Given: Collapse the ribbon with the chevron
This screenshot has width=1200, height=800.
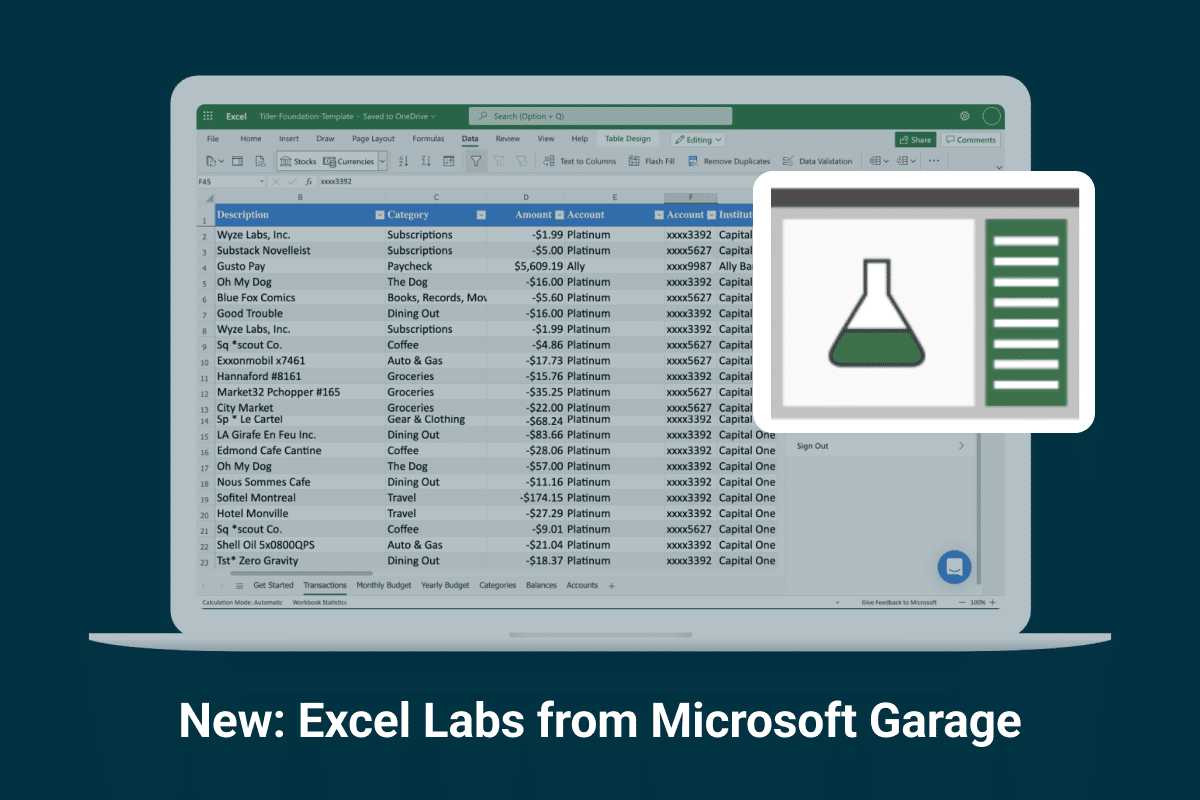Looking at the screenshot, I should click(997, 168).
